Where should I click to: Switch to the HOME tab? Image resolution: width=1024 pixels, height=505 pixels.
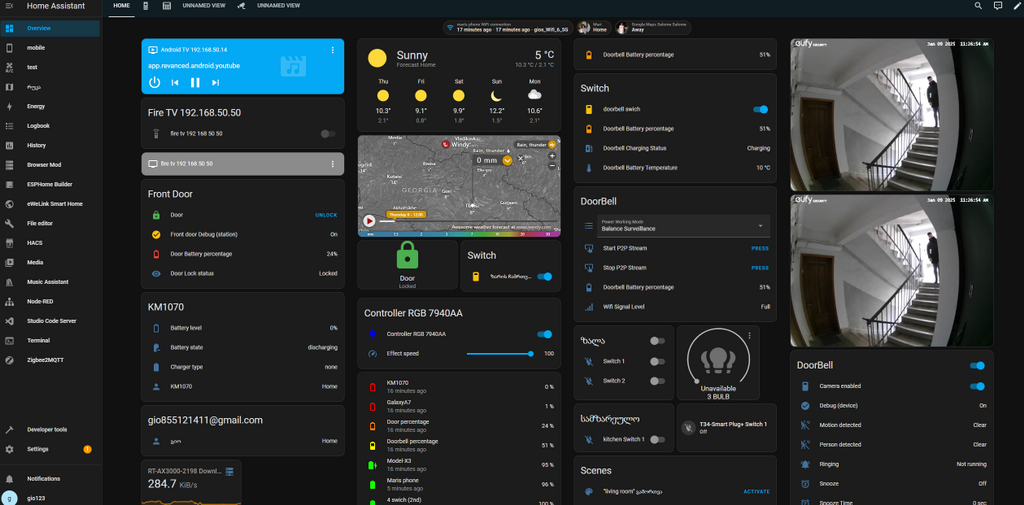click(x=121, y=5)
